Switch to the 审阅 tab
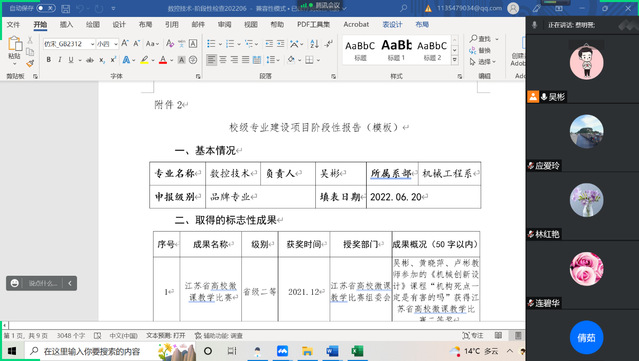Screen dimensions: 639x361 [x=224, y=24]
